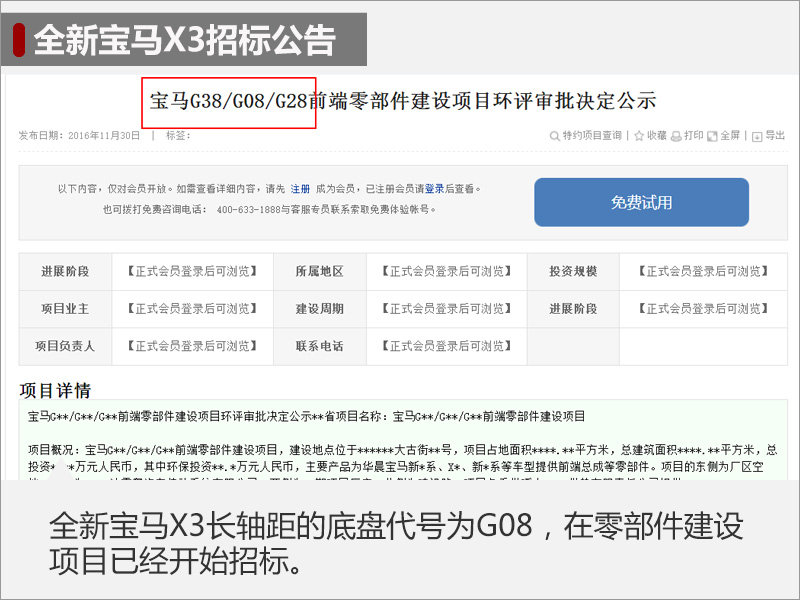The width and height of the screenshot is (800, 600).
Task: Click the 打印 printer icon
Action: pos(676,136)
